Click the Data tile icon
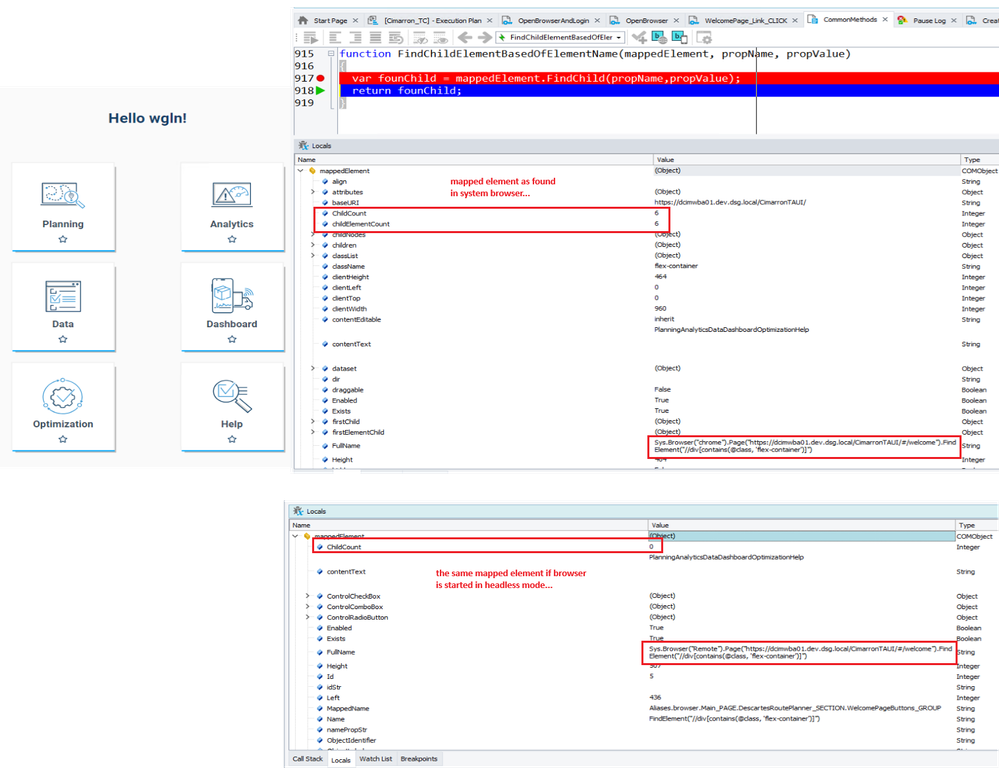Screen dimensions: 999x779 coord(62,296)
